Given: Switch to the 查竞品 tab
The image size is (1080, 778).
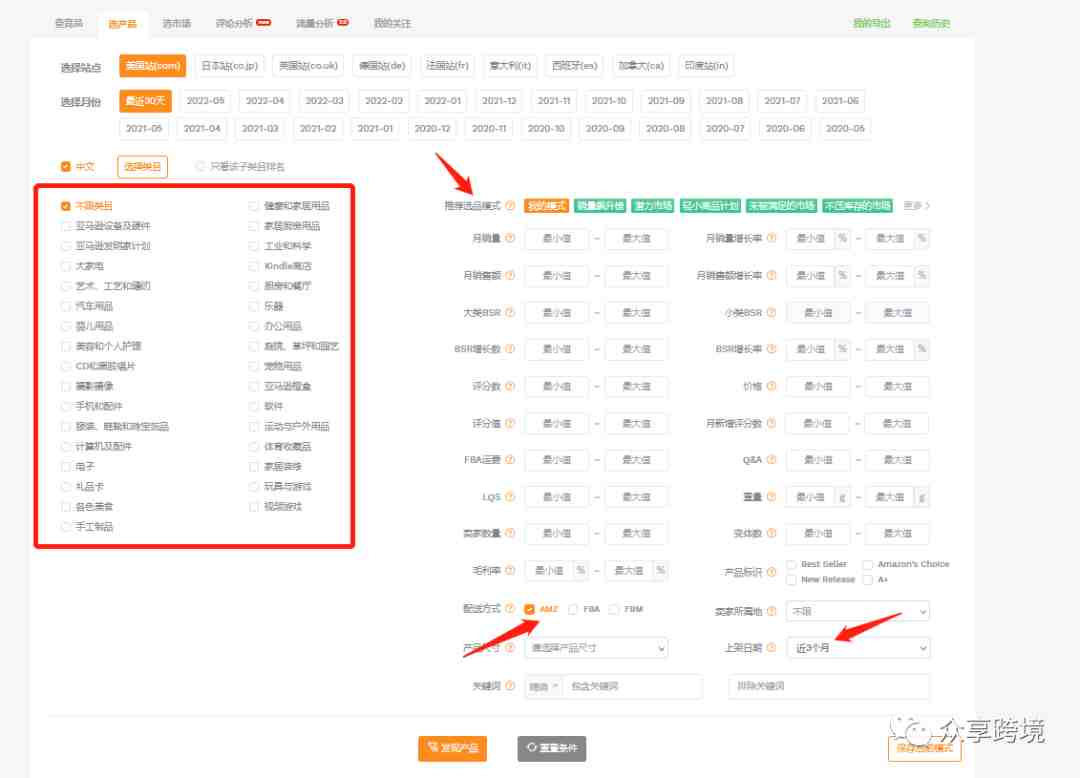Looking at the screenshot, I should pos(69,23).
